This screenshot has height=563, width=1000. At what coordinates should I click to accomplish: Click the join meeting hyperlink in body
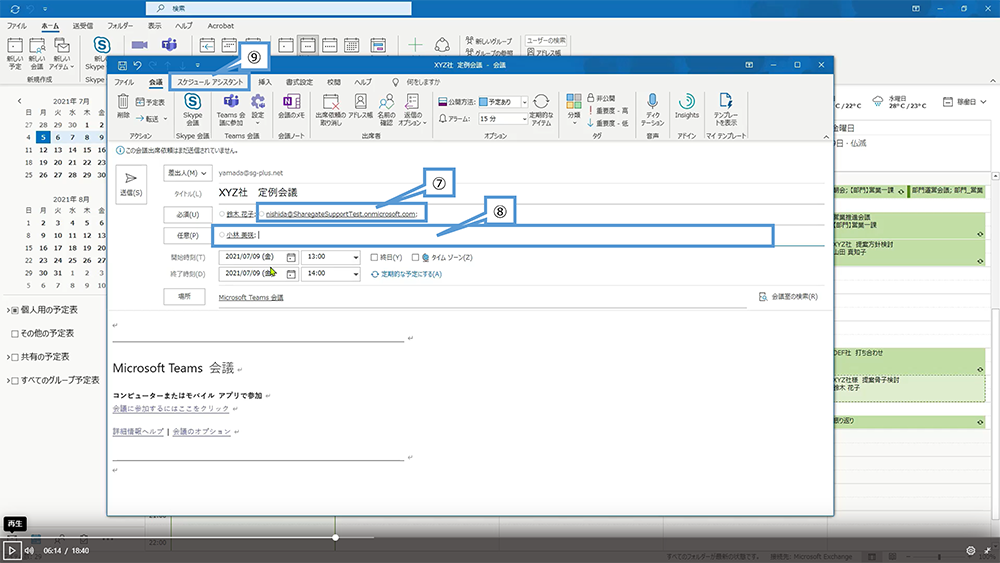pos(170,409)
